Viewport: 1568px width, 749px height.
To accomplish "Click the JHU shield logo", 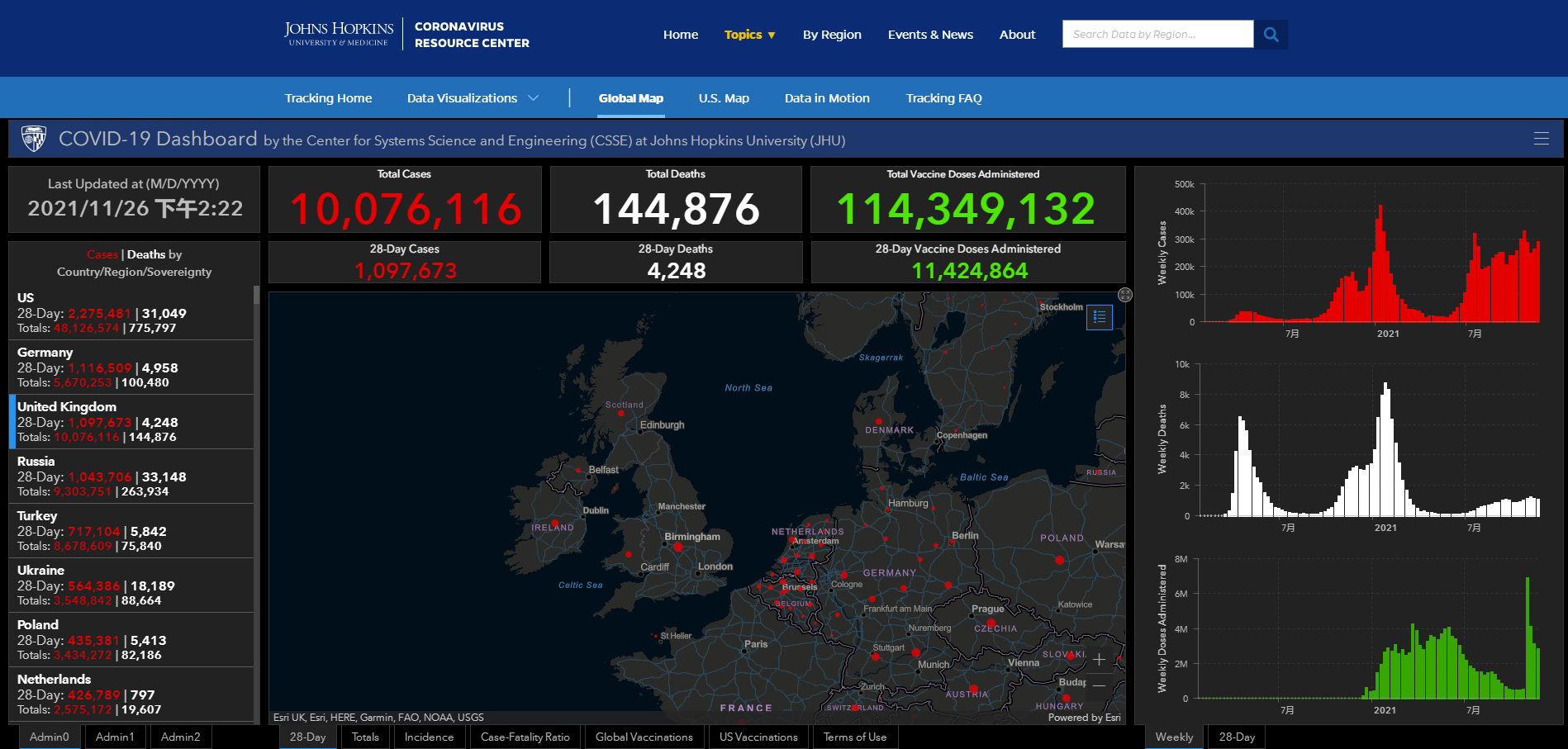I will (34, 139).
